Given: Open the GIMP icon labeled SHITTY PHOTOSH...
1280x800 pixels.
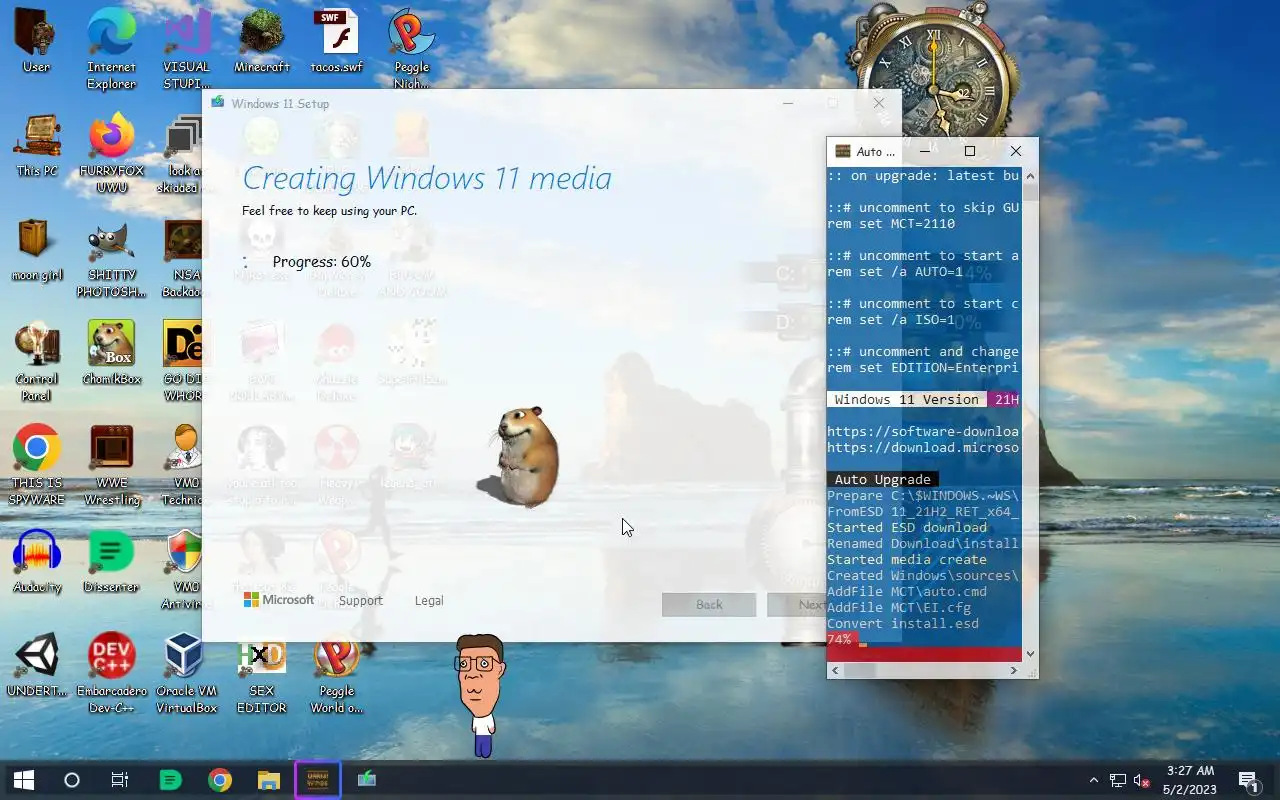Looking at the screenshot, I should pos(111,258).
